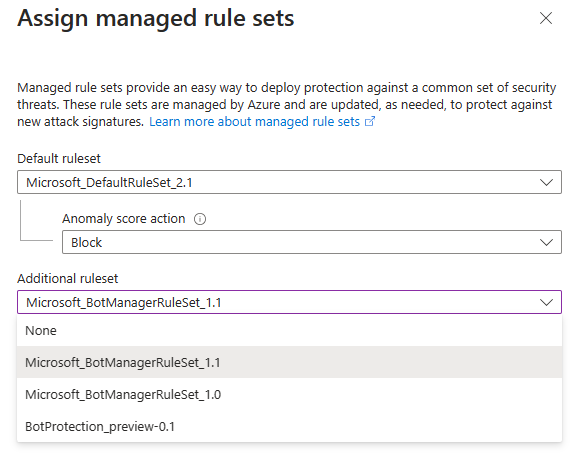
Task: Open Learn more about managed rule sets link
Action: point(254,122)
